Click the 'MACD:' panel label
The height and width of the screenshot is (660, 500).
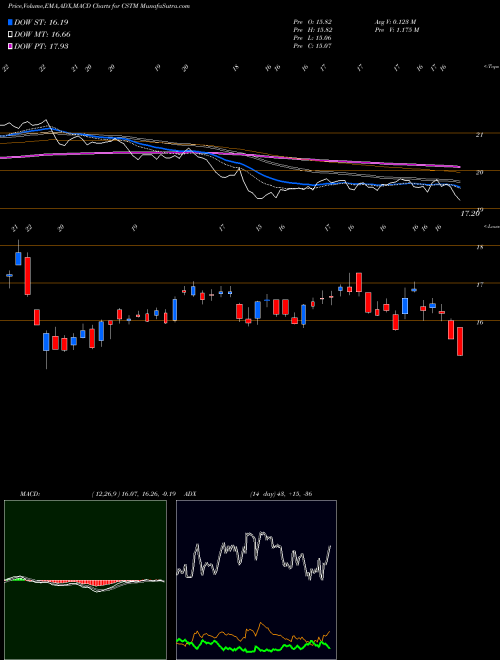pos(29,494)
